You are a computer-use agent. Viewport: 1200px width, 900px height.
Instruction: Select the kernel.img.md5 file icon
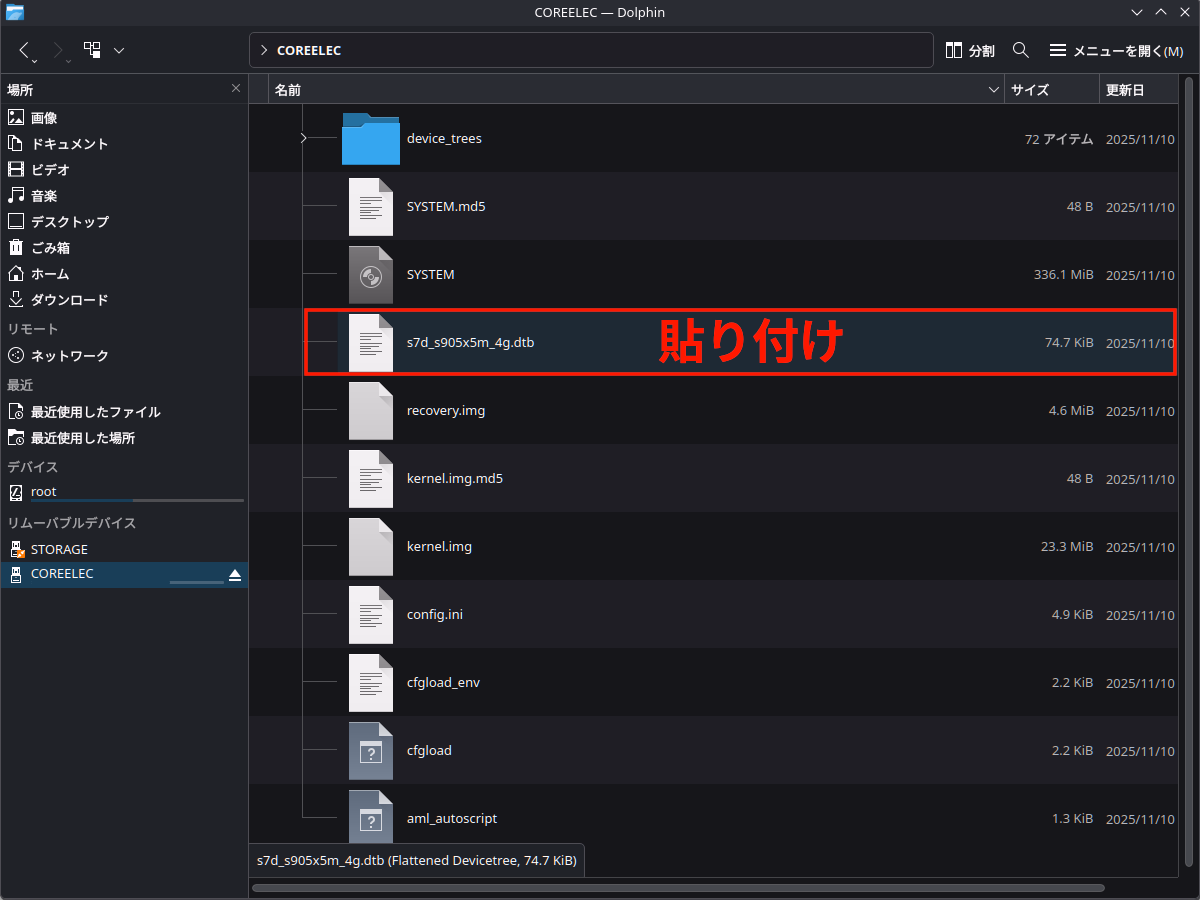371,478
